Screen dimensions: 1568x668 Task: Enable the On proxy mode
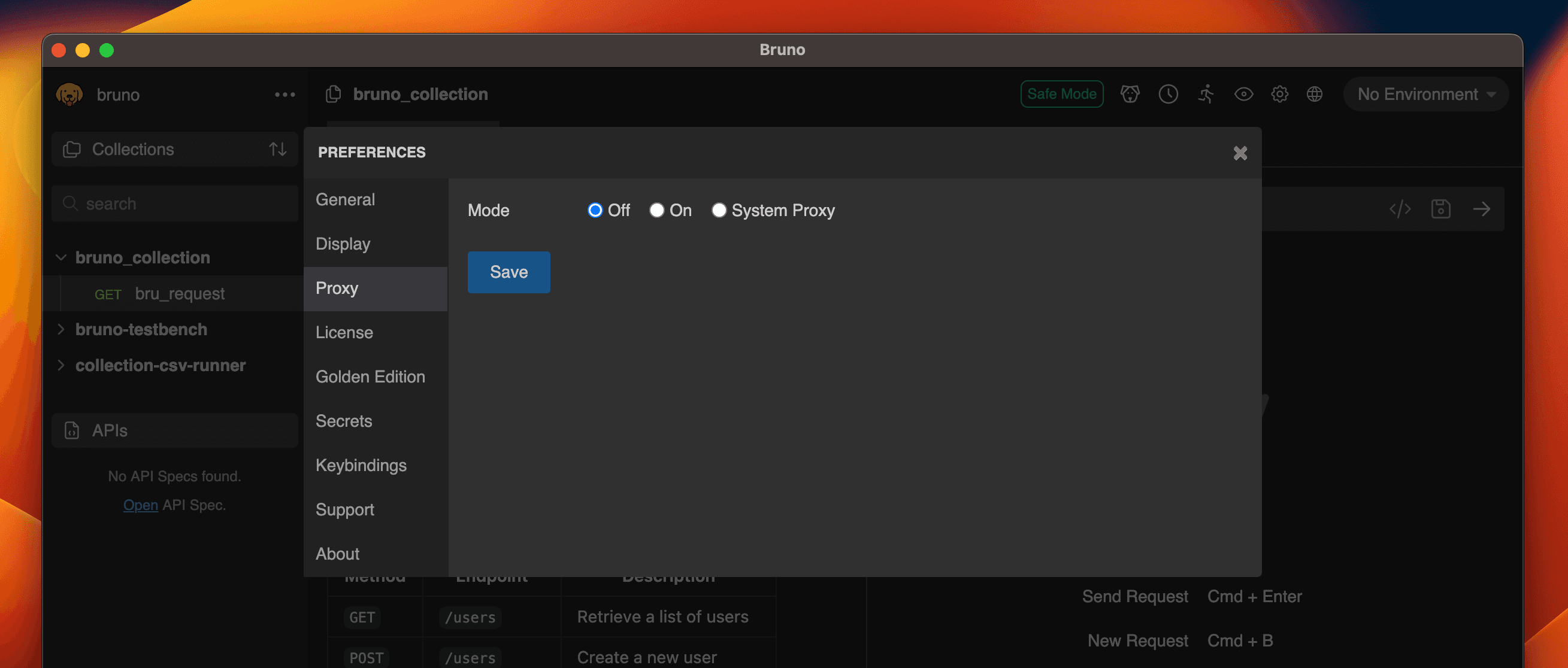point(656,209)
